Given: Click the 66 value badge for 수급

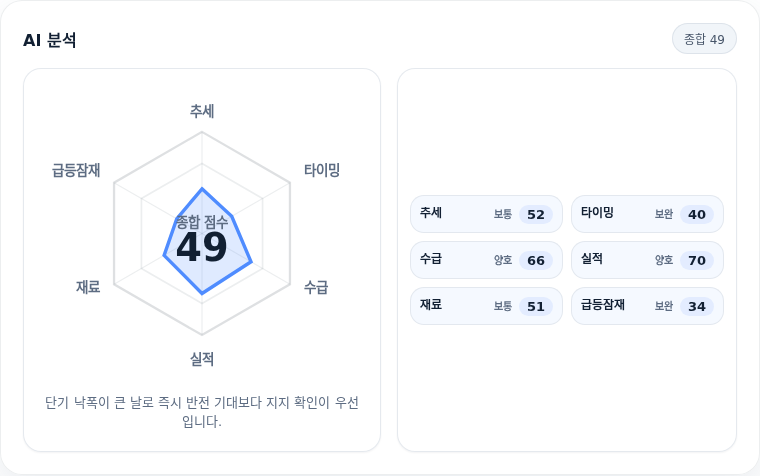Looking at the screenshot, I should point(536,260).
